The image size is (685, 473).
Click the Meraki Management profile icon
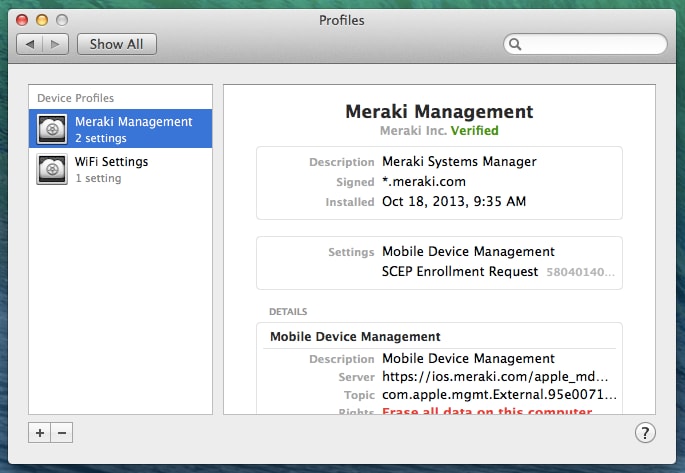coord(52,129)
